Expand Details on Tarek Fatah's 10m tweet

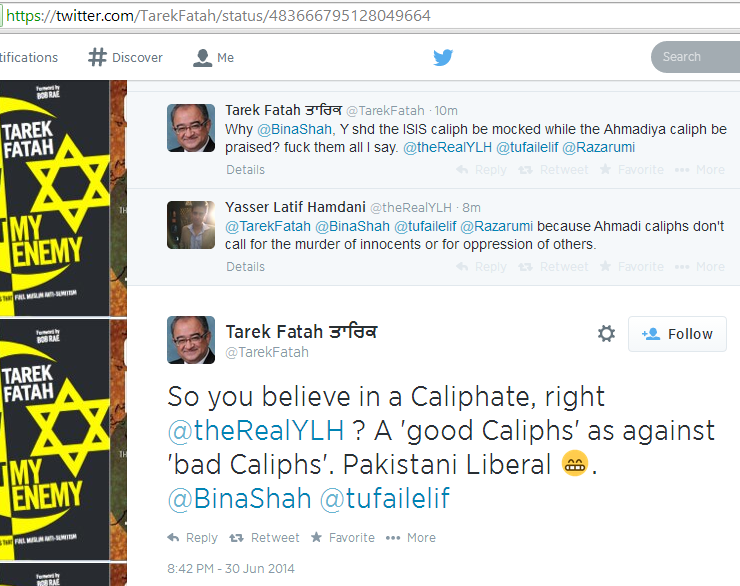[x=245, y=170]
